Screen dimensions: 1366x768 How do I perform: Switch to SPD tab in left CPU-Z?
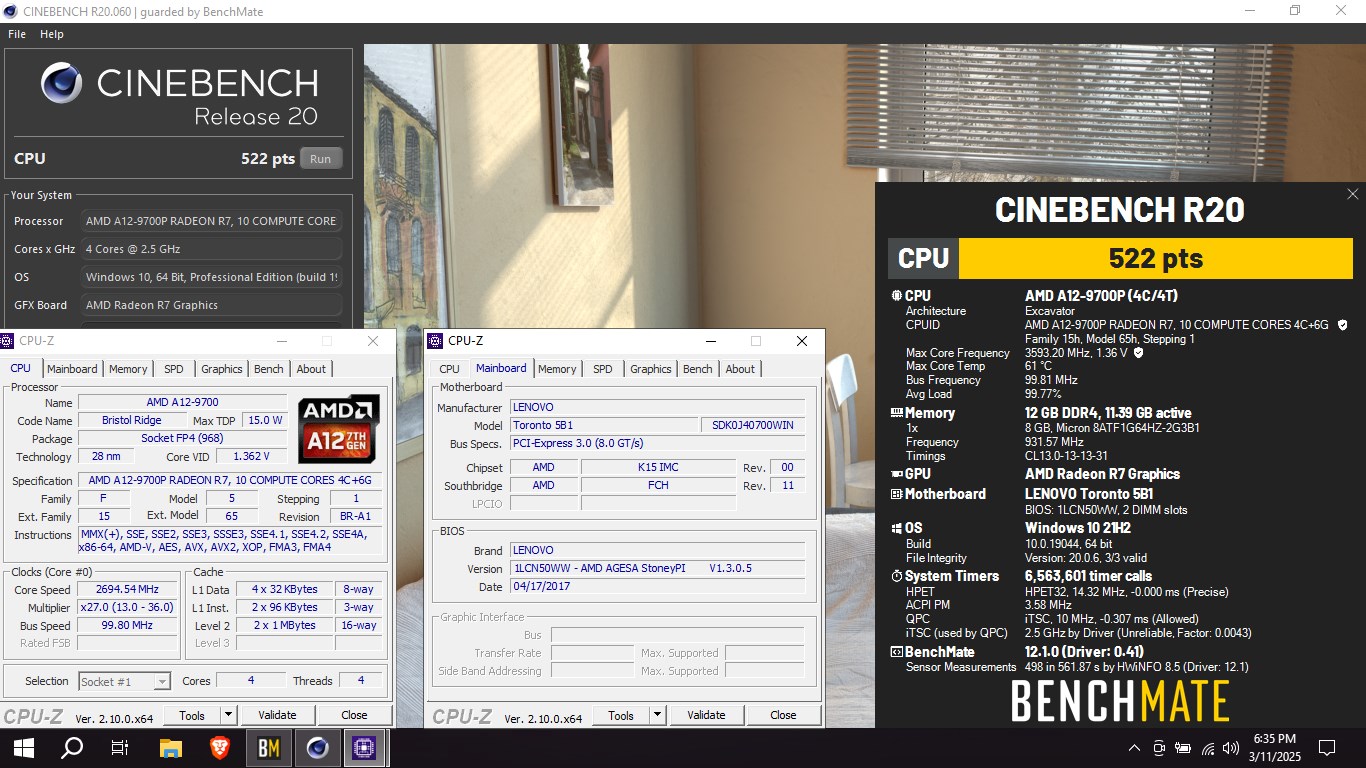click(x=174, y=369)
